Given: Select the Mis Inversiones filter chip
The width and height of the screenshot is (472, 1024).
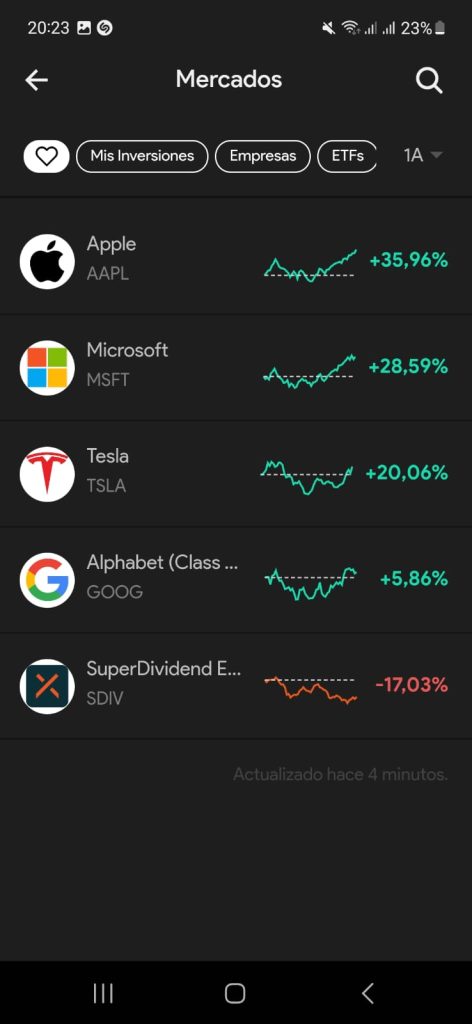Looking at the screenshot, I should click(x=142, y=156).
